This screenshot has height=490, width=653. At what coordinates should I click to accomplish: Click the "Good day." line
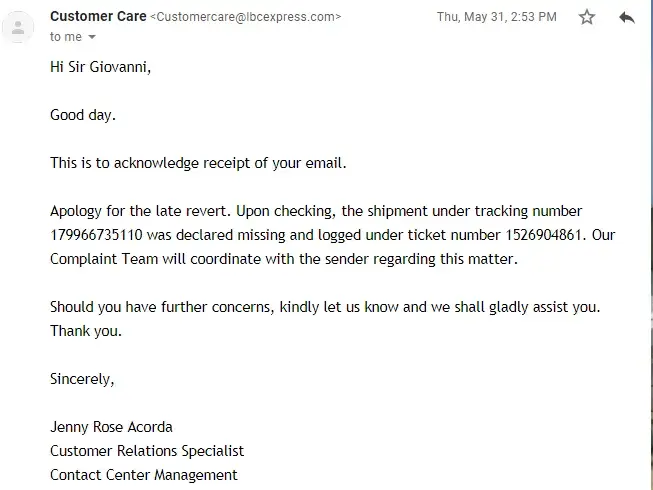pyautogui.click(x=83, y=115)
